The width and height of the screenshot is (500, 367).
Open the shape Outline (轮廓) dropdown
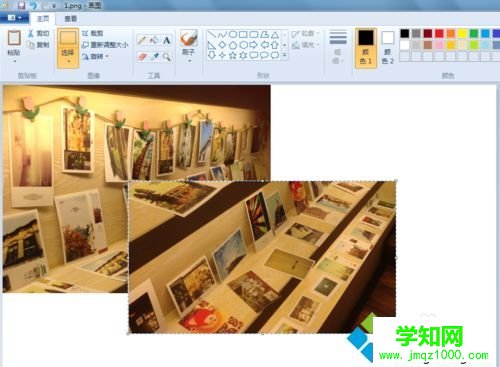tap(305, 34)
